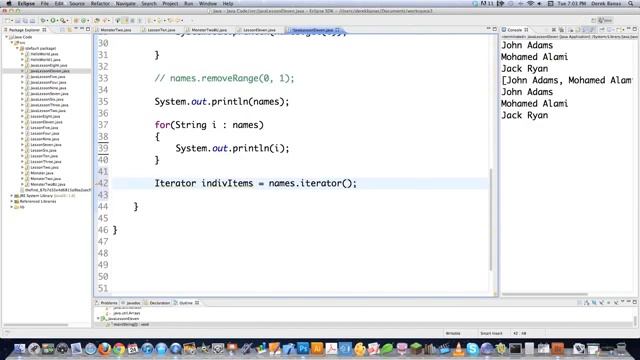Viewport: 640px width, 360px height.
Task: Collapse the Java Code project node
Action: (7, 37)
